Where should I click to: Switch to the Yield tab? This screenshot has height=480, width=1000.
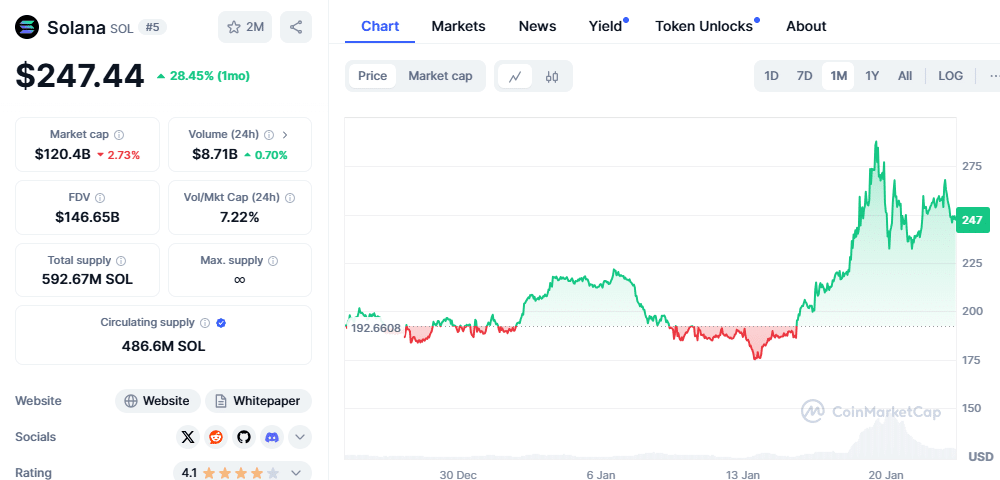pos(606,26)
